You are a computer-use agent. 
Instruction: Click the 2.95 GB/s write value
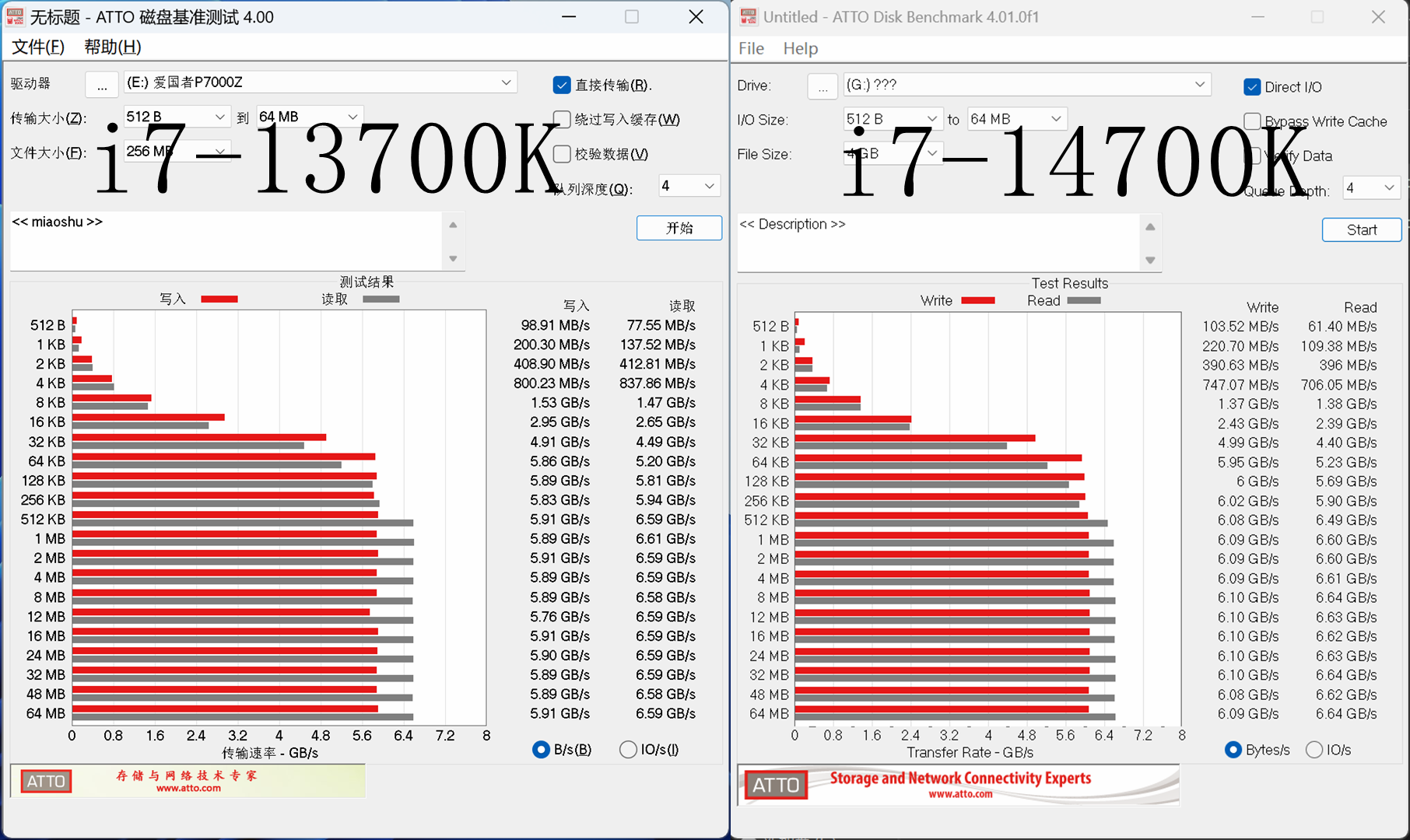[x=560, y=422]
